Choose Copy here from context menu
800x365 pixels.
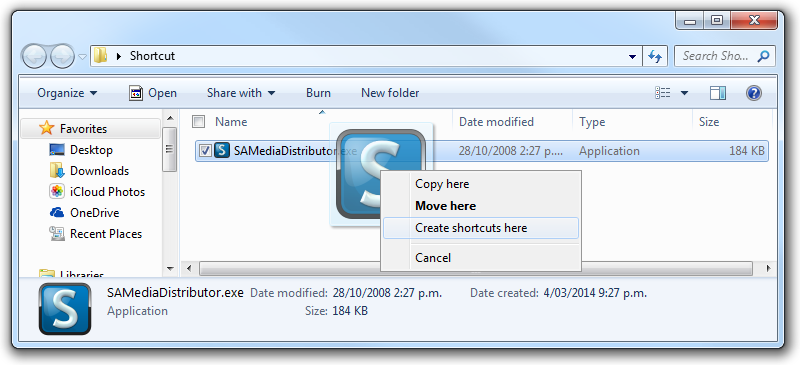point(481,184)
